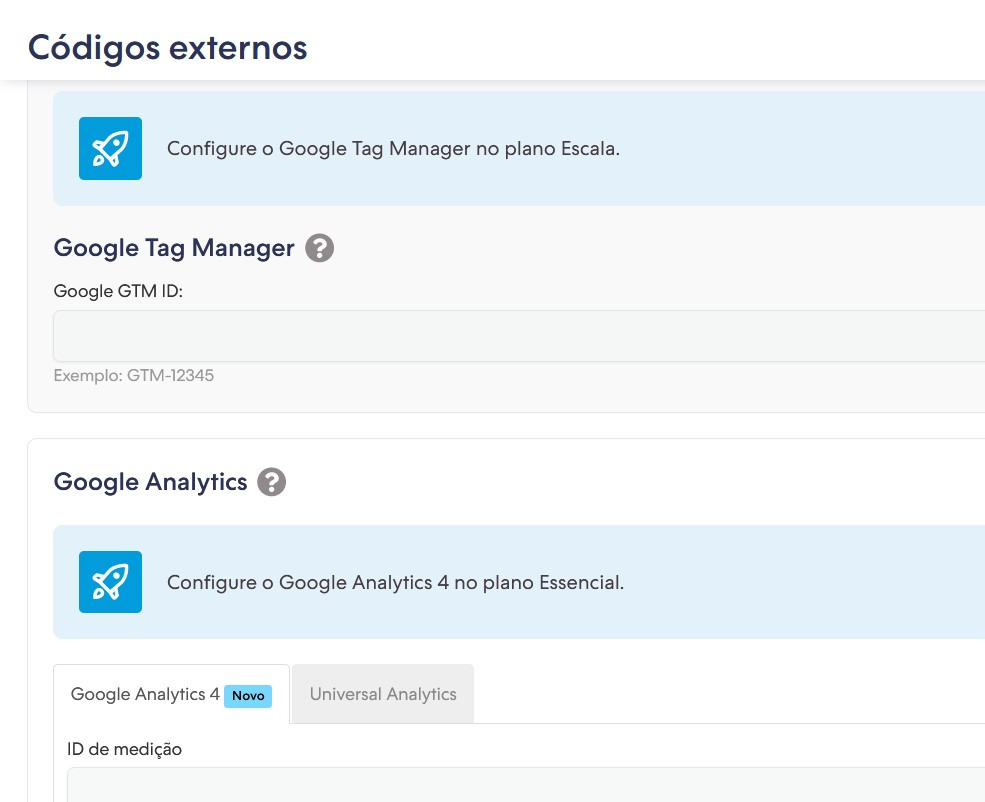
Task: Click the rocket icon in Analytics 4 banner
Action: tap(111, 582)
